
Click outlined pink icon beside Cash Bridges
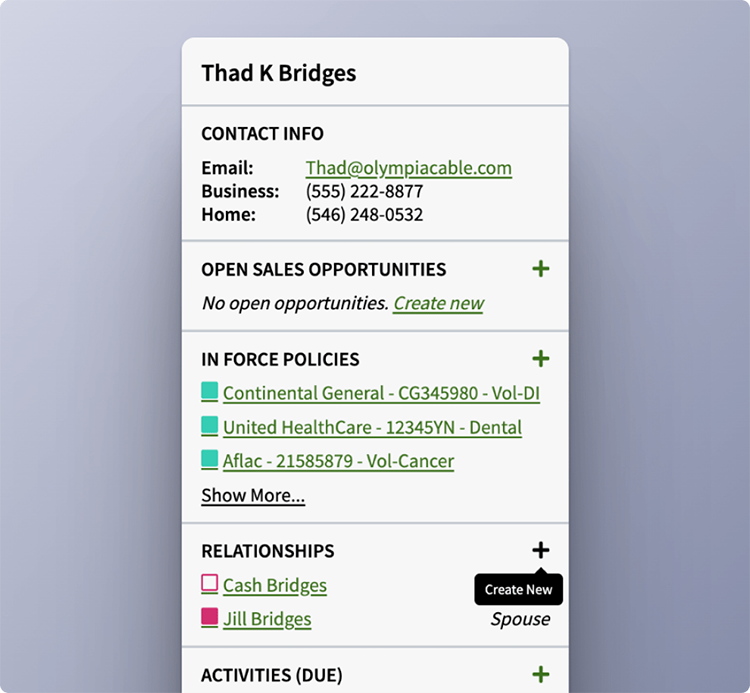point(210,584)
